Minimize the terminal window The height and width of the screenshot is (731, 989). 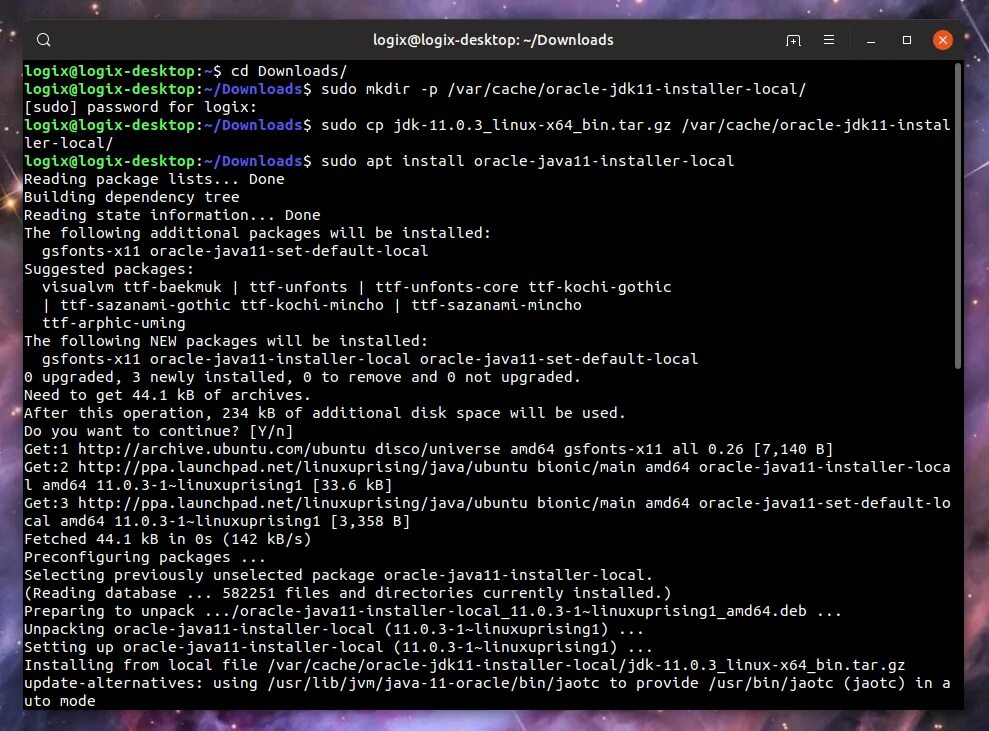click(871, 40)
